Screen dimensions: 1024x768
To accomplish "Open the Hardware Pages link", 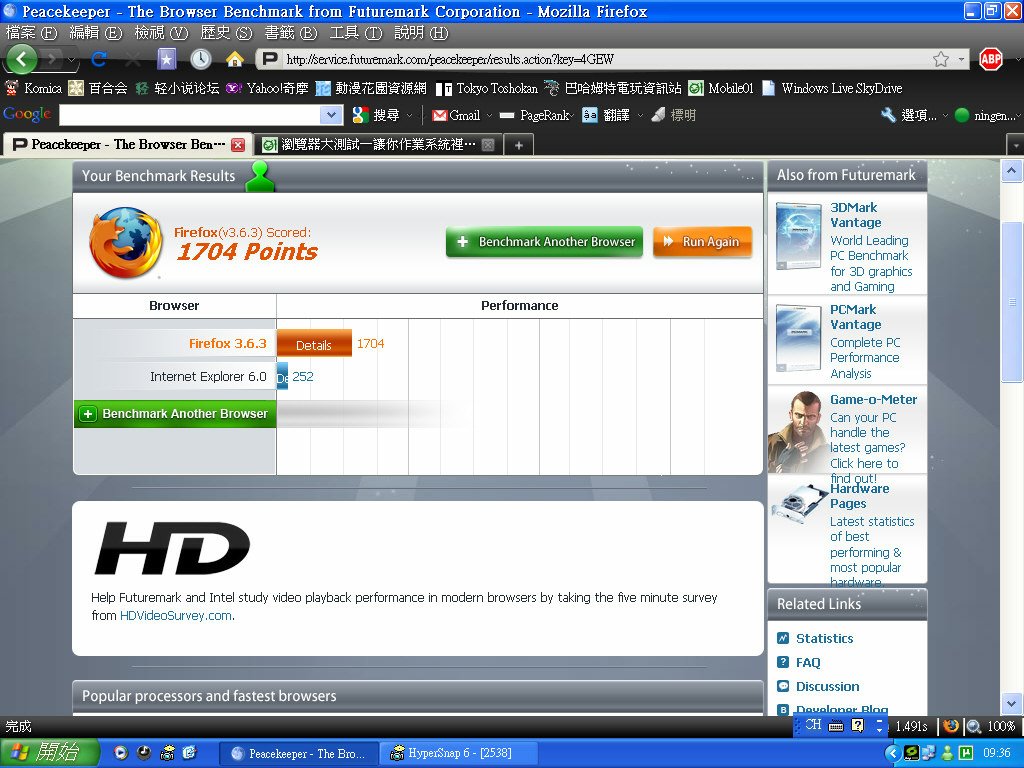I will click(859, 496).
